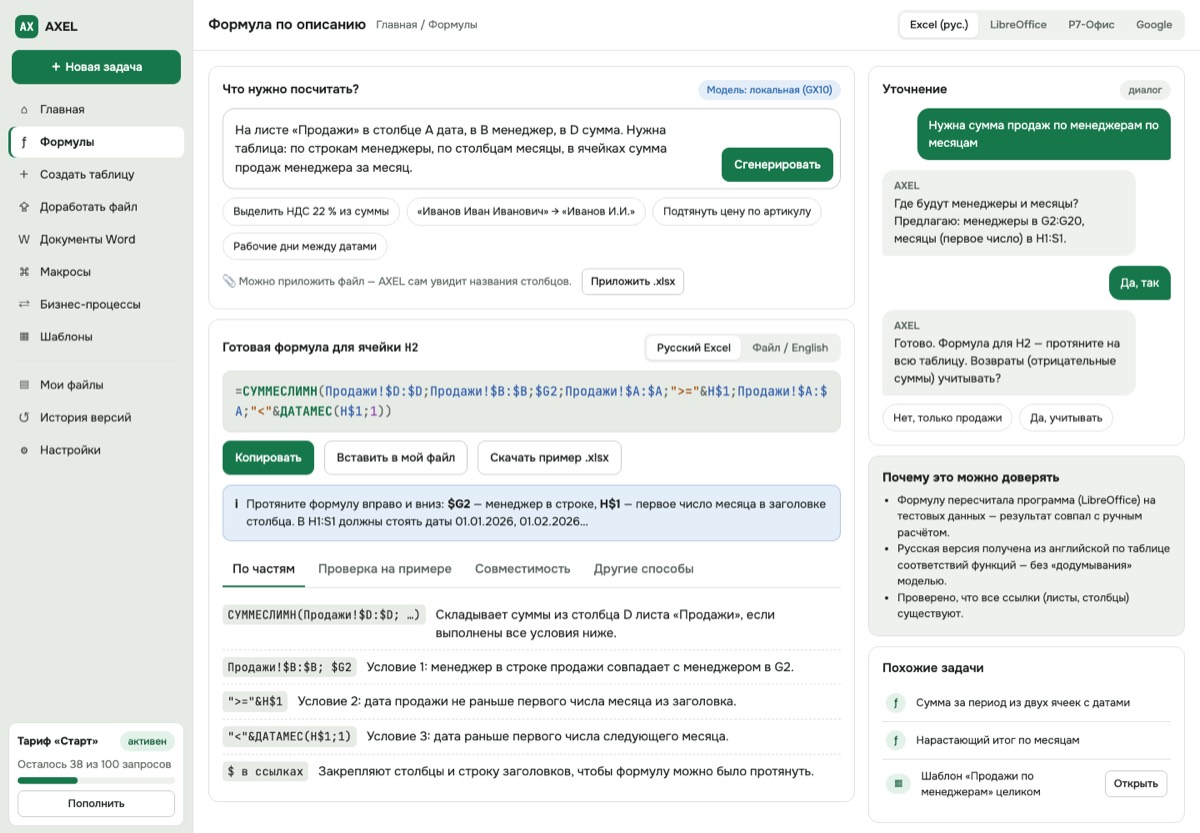Click the диалог badge in Уточнение
Image resolution: width=1200 pixels, height=833 pixels.
(x=1145, y=90)
